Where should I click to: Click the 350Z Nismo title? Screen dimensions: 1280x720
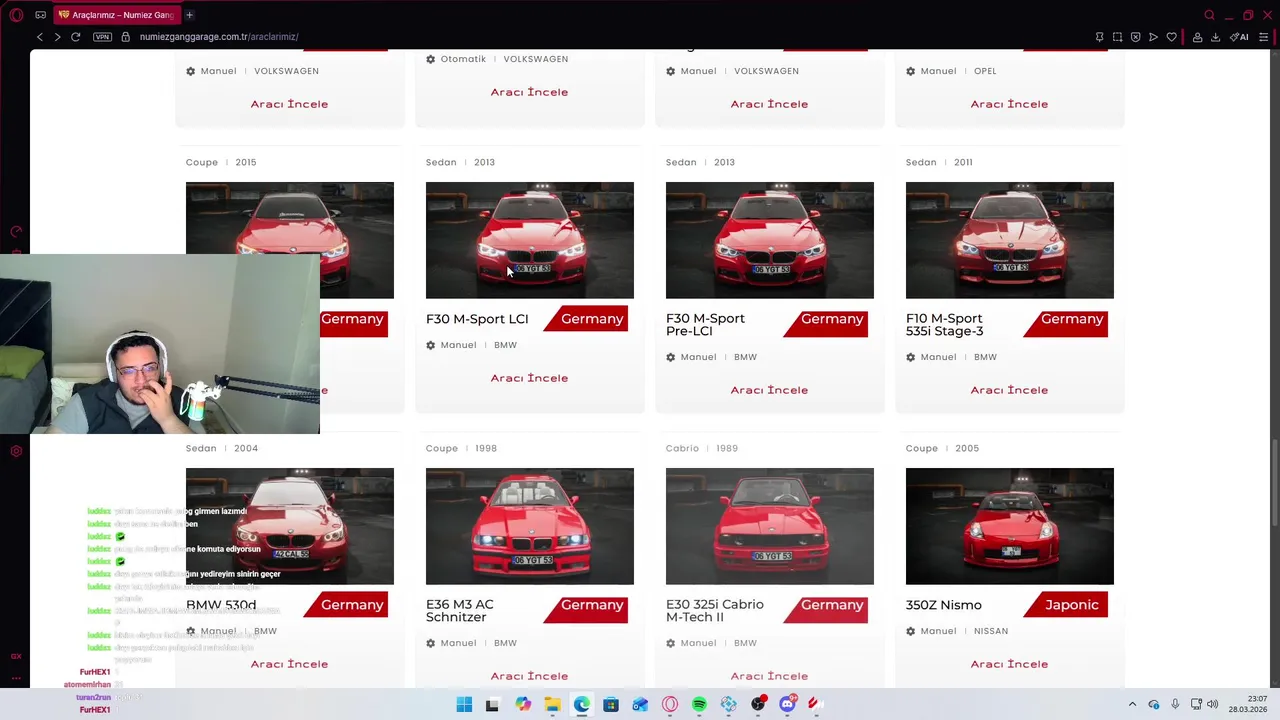944,605
